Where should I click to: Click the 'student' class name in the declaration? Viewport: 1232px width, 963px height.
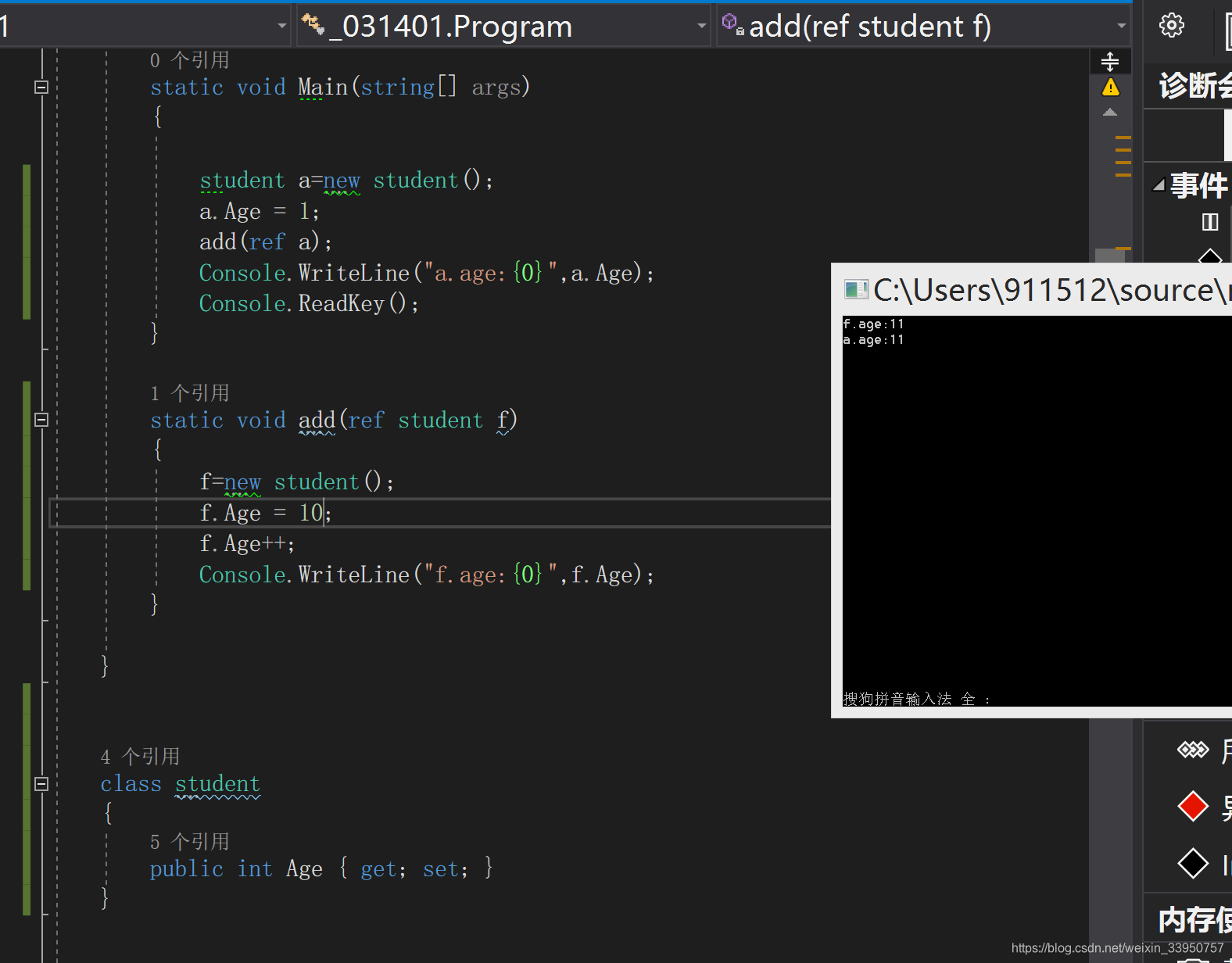[x=217, y=783]
